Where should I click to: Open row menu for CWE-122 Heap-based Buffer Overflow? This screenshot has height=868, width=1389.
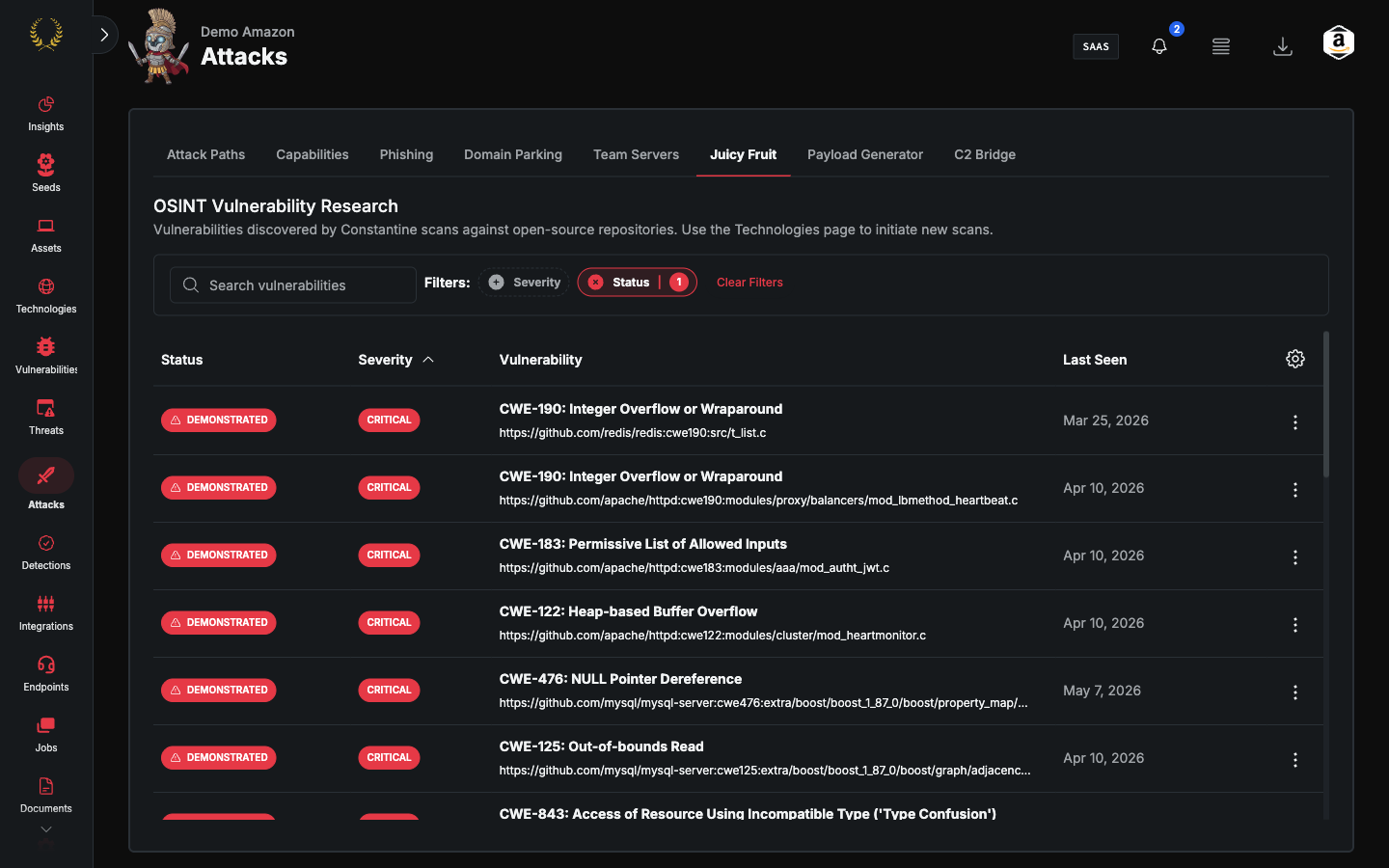pyautogui.click(x=1295, y=625)
